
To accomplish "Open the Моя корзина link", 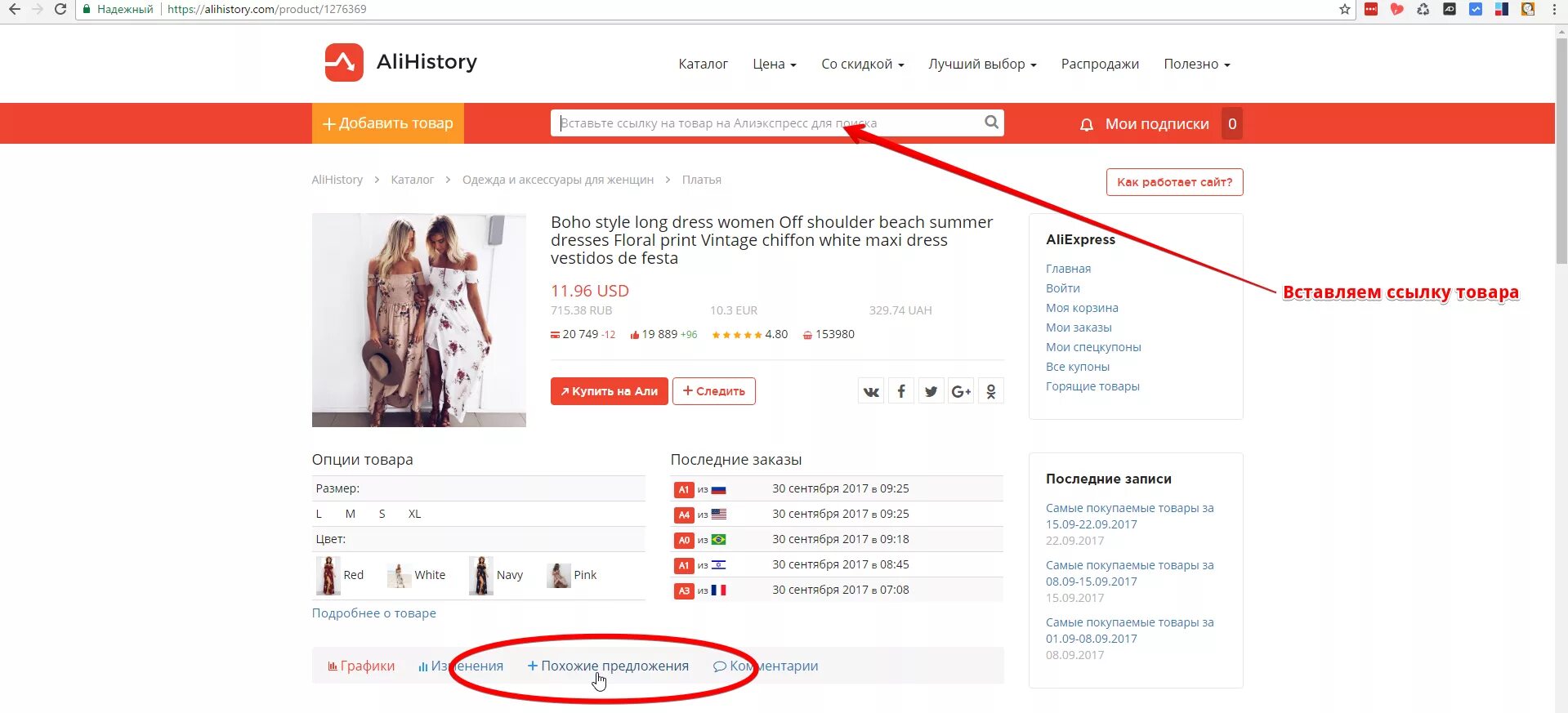I will [x=1082, y=308].
